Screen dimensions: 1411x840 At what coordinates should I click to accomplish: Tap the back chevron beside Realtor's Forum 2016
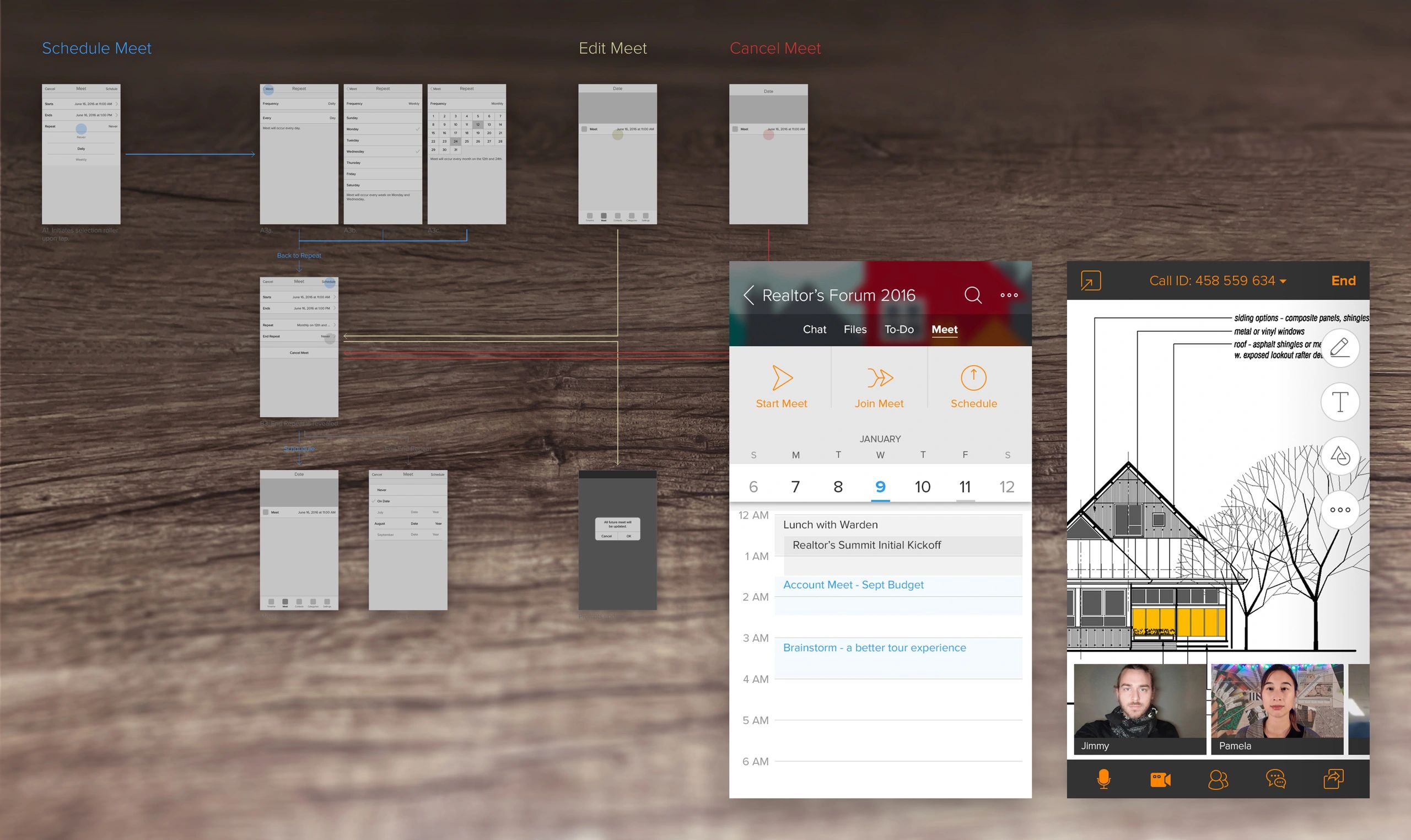(x=749, y=295)
